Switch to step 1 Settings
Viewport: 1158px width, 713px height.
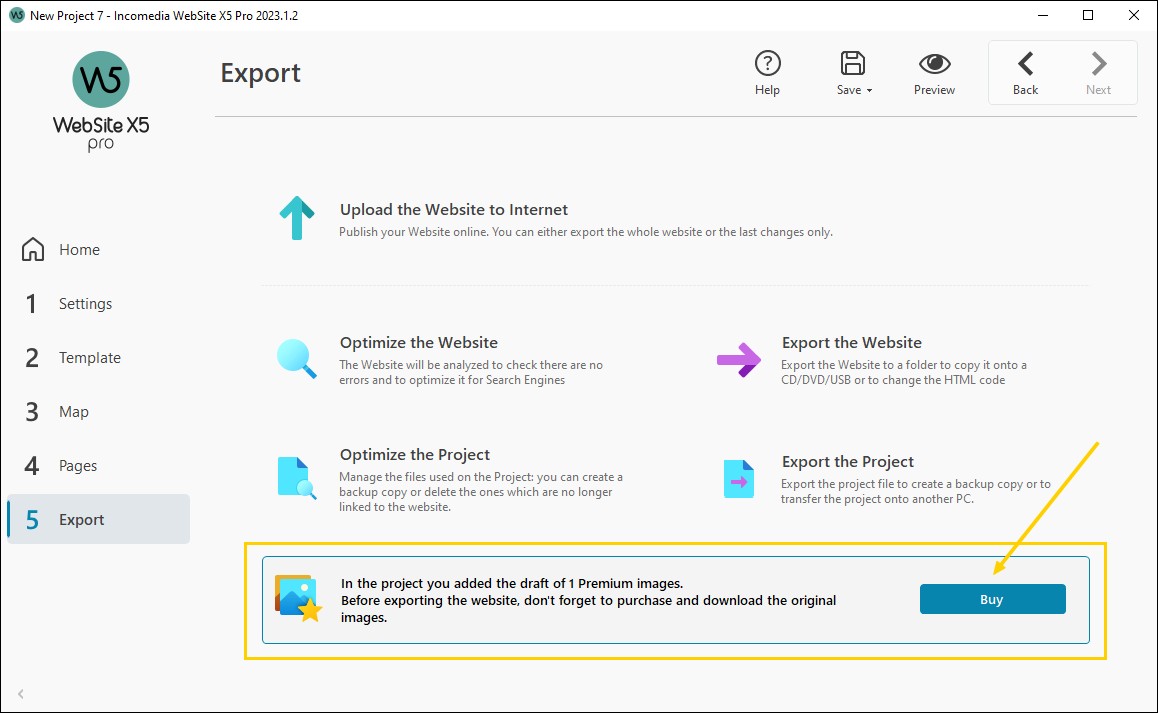(x=85, y=303)
